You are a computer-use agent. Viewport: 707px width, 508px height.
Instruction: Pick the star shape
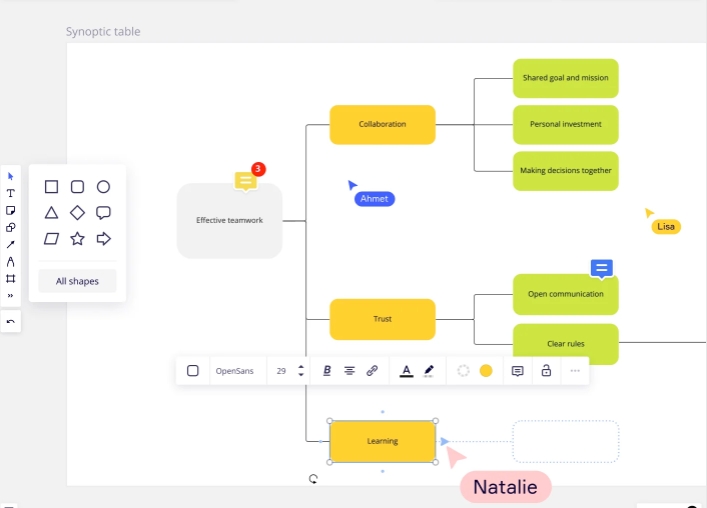pos(77,239)
